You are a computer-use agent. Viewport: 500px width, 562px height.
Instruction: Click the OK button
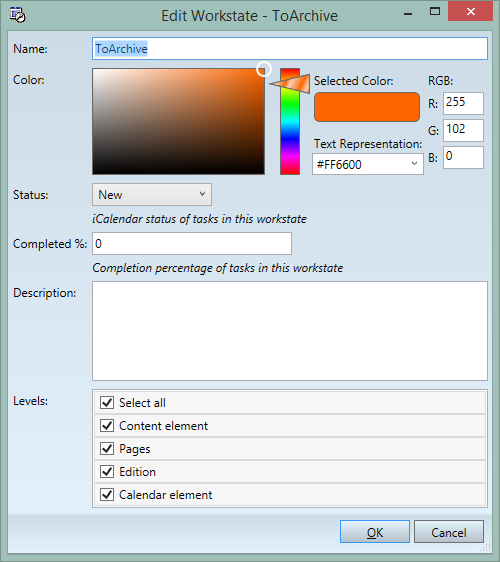375,532
